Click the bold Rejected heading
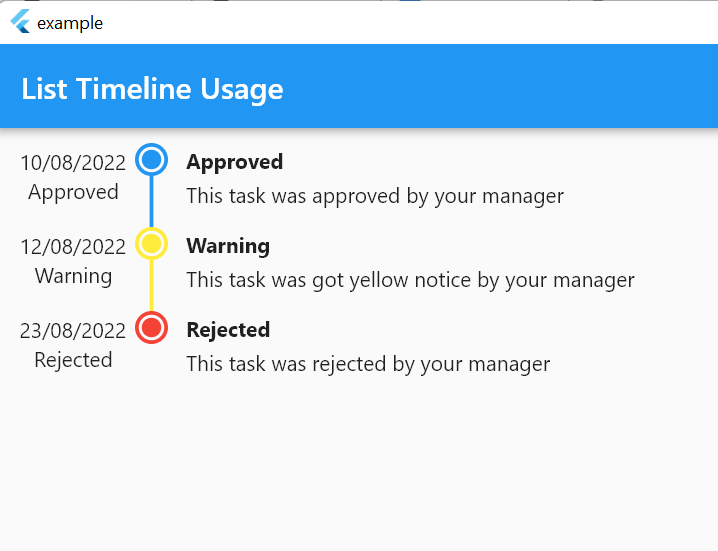Image resolution: width=718 pixels, height=551 pixels. [x=228, y=330]
